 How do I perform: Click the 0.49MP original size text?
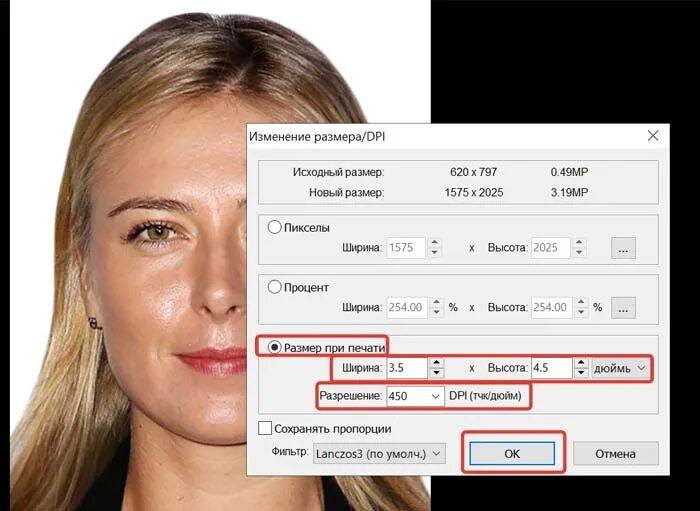[x=569, y=172]
